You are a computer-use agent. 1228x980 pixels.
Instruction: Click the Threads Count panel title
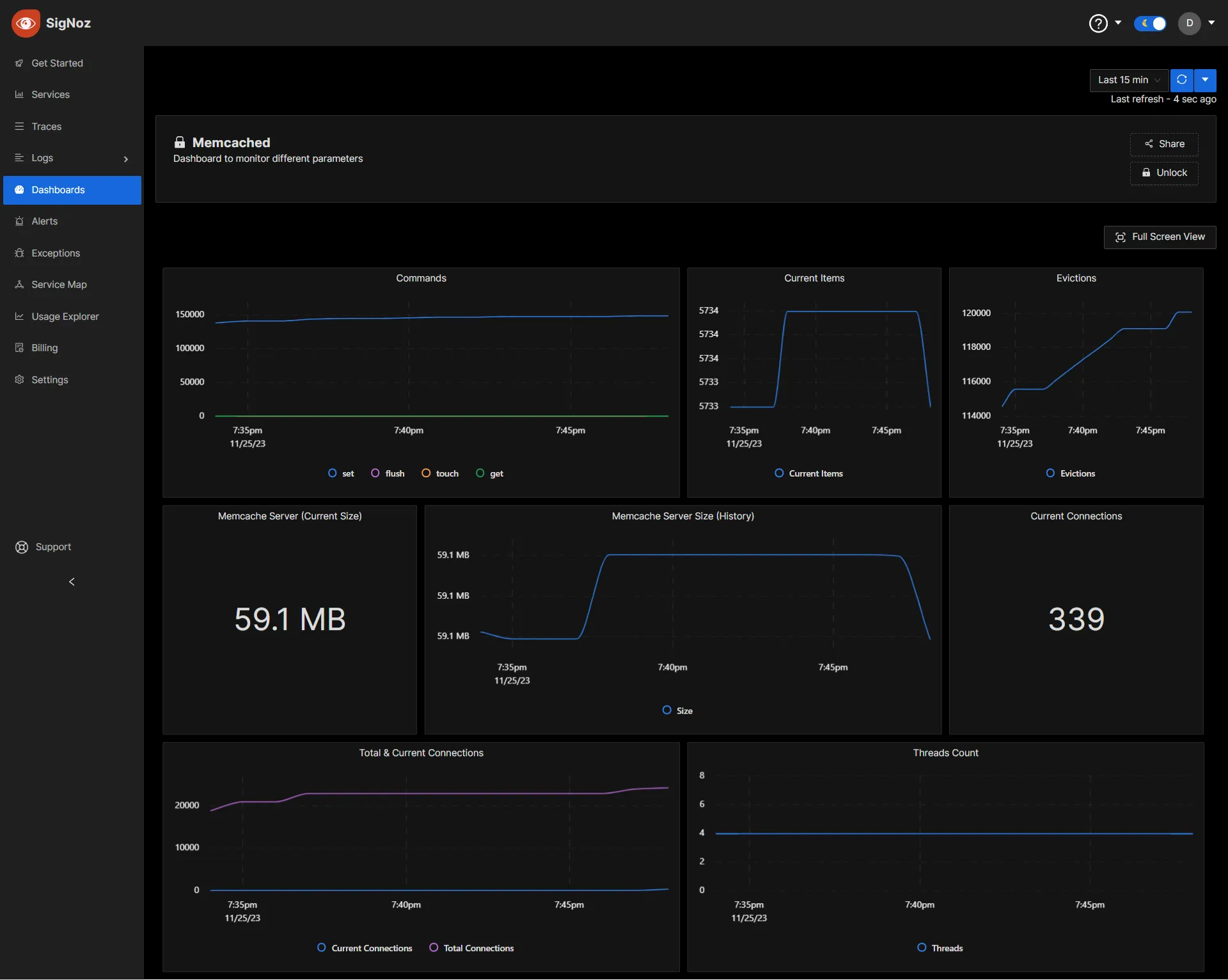945,753
